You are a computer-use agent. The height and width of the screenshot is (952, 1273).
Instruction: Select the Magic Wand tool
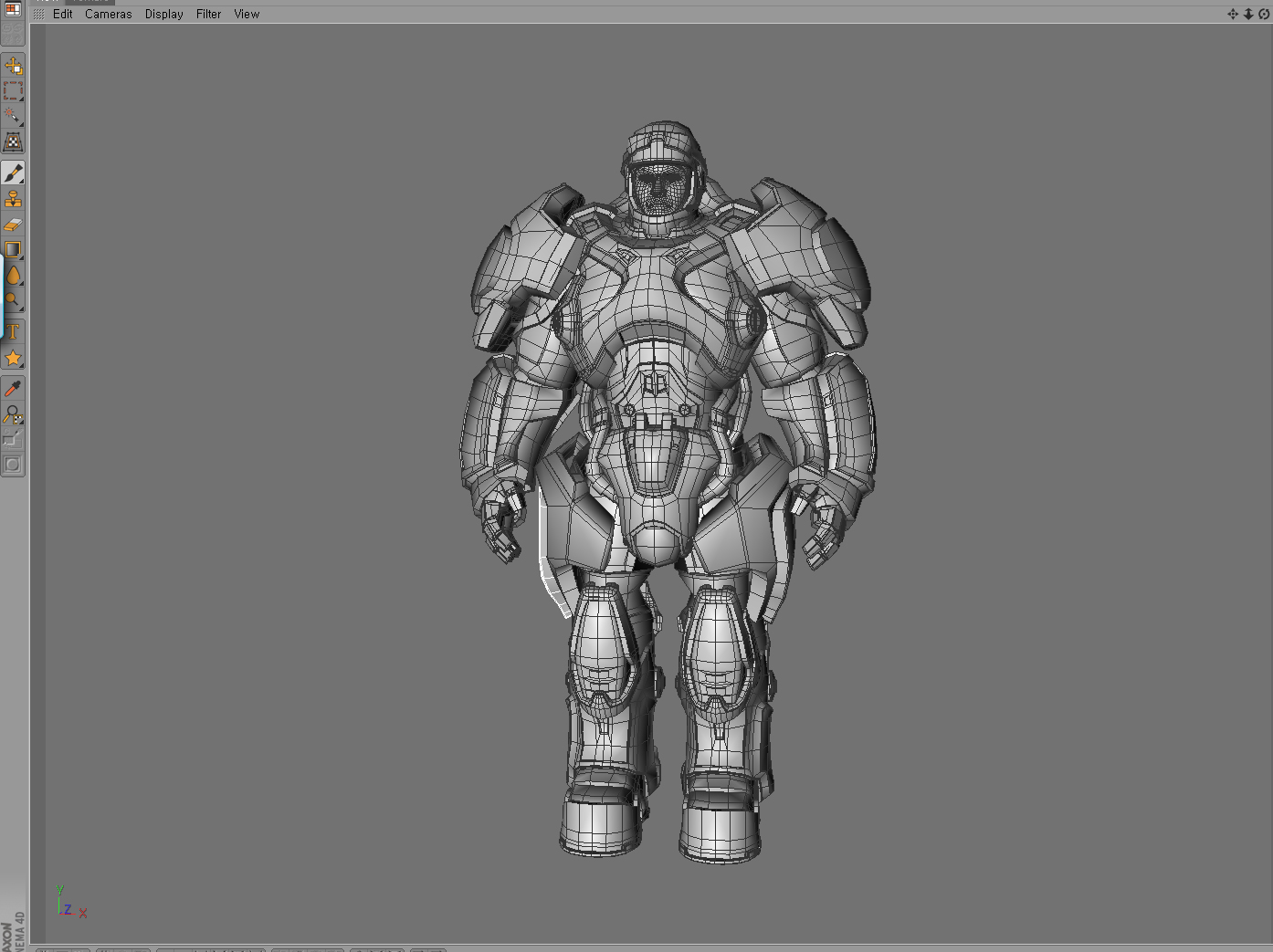[13, 116]
